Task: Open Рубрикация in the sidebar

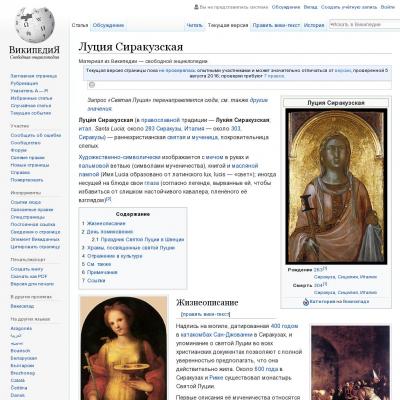Action: click(24, 83)
